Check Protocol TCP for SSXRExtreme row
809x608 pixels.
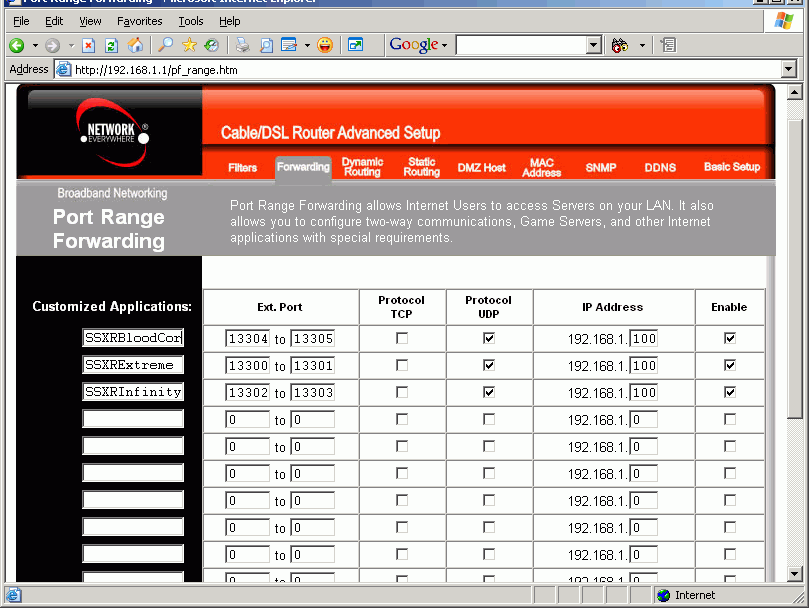[x=402, y=365]
